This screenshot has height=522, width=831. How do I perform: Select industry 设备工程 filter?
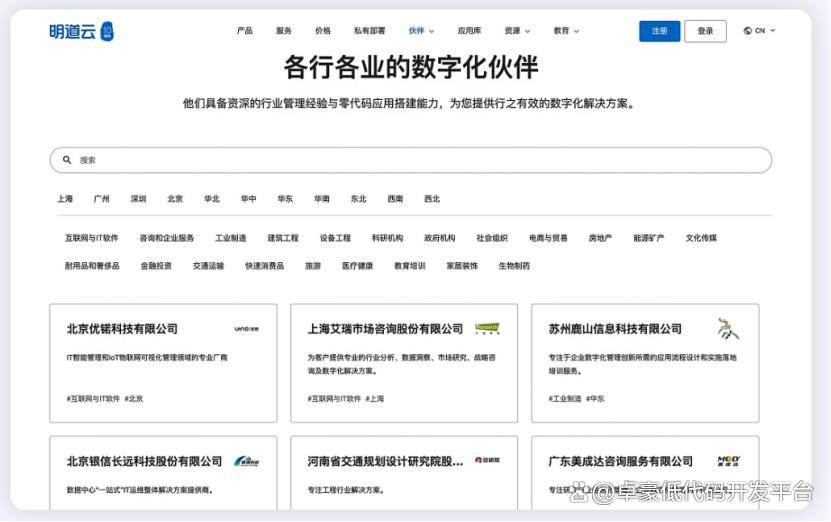(x=335, y=238)
